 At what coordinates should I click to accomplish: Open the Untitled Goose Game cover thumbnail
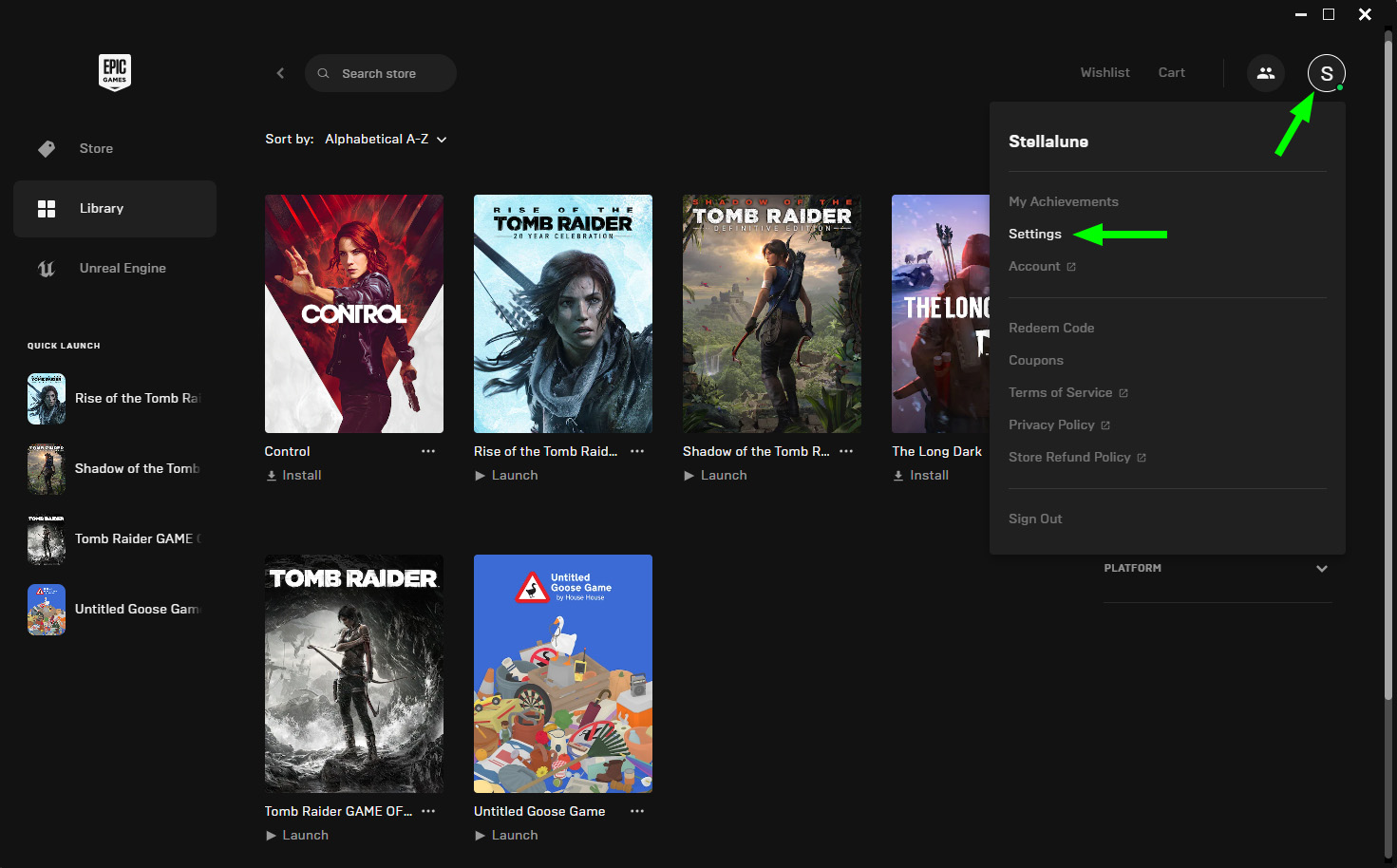[x=562, y=673]
